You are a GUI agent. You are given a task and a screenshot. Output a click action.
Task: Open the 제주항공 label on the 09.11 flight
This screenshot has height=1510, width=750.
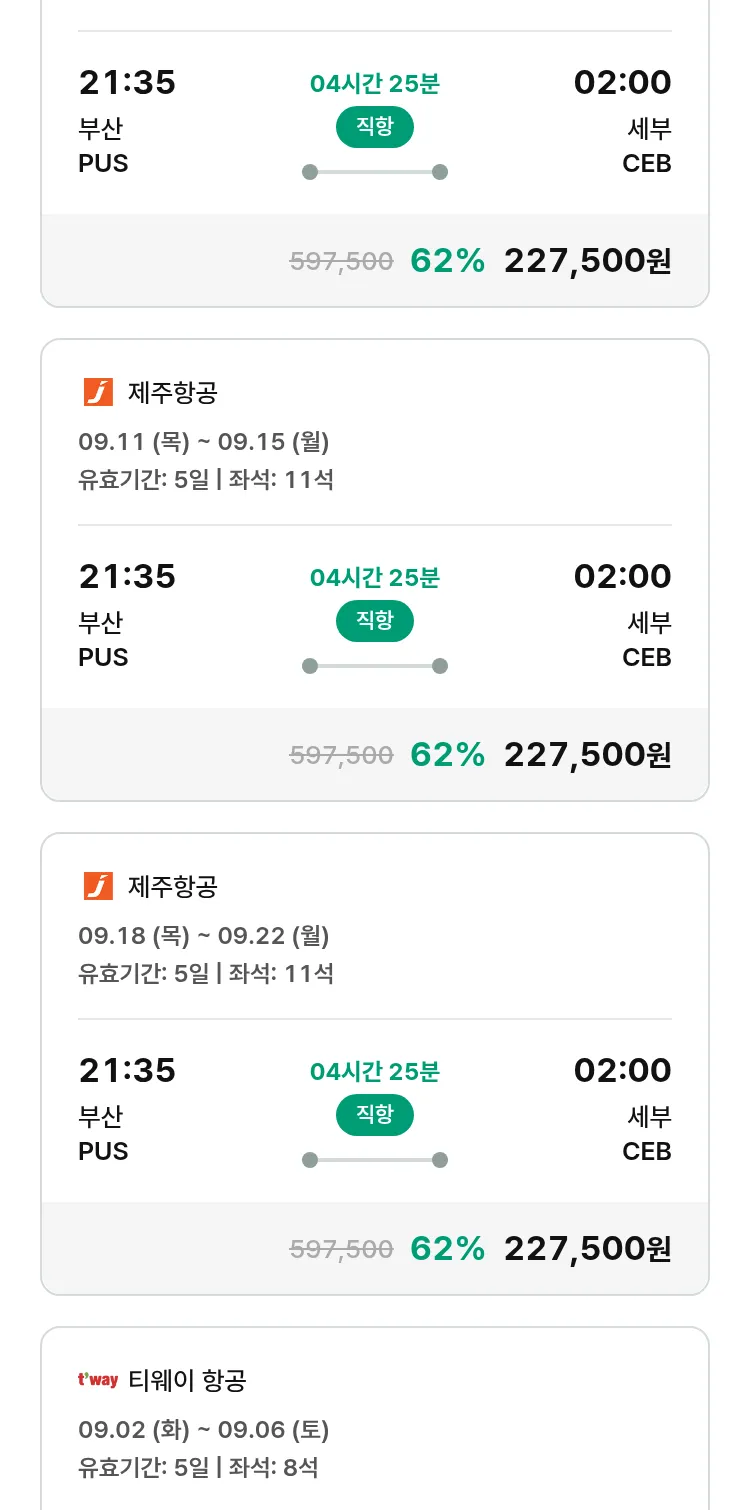point(173,393)
